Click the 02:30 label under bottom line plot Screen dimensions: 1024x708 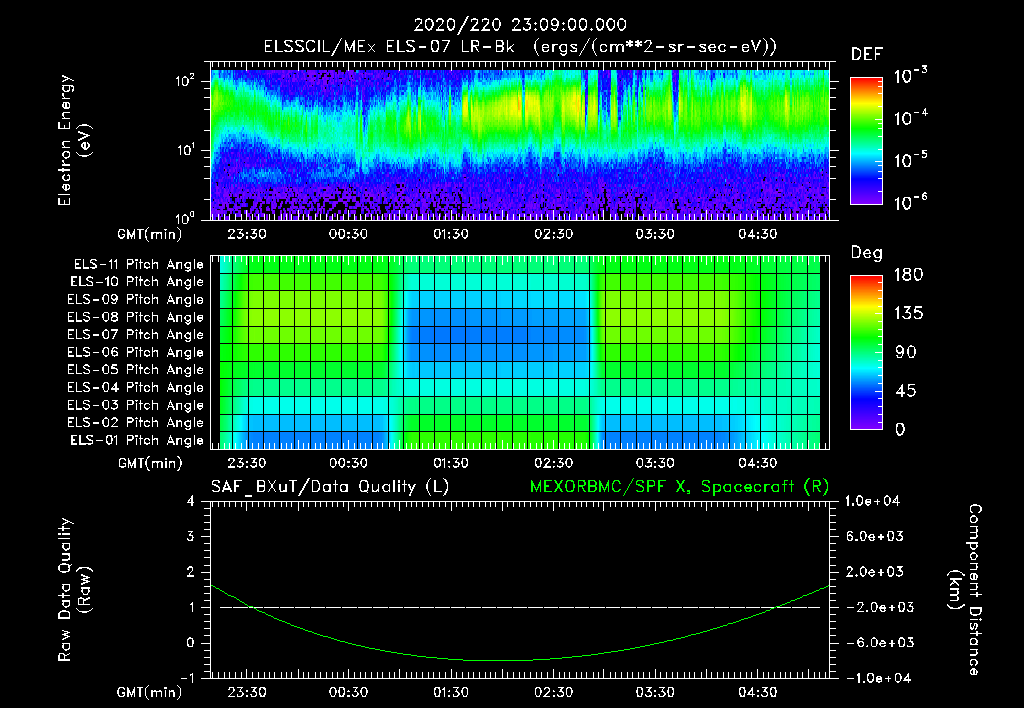(554, 692)
